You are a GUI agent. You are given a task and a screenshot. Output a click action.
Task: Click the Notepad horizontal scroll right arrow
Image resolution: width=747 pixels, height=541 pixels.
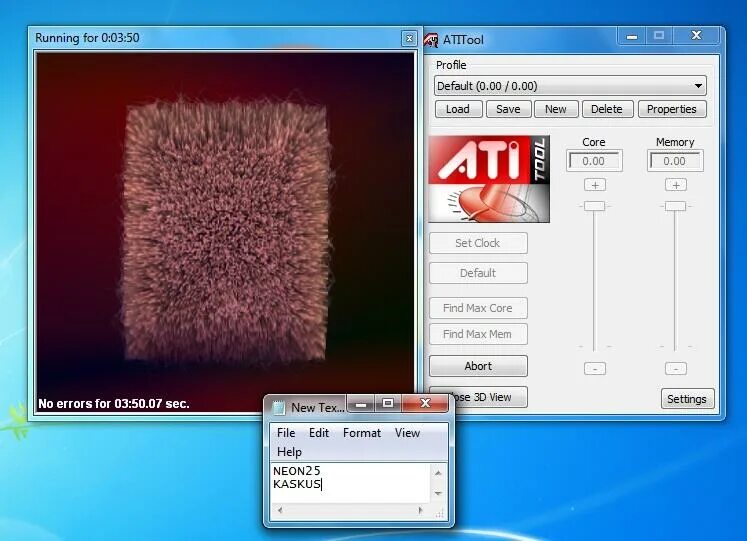click(420, 511)
